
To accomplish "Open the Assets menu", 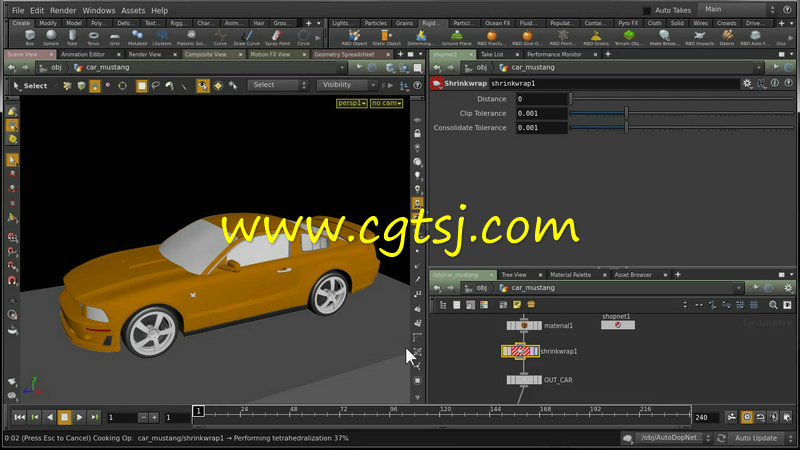I will [133, 10].
